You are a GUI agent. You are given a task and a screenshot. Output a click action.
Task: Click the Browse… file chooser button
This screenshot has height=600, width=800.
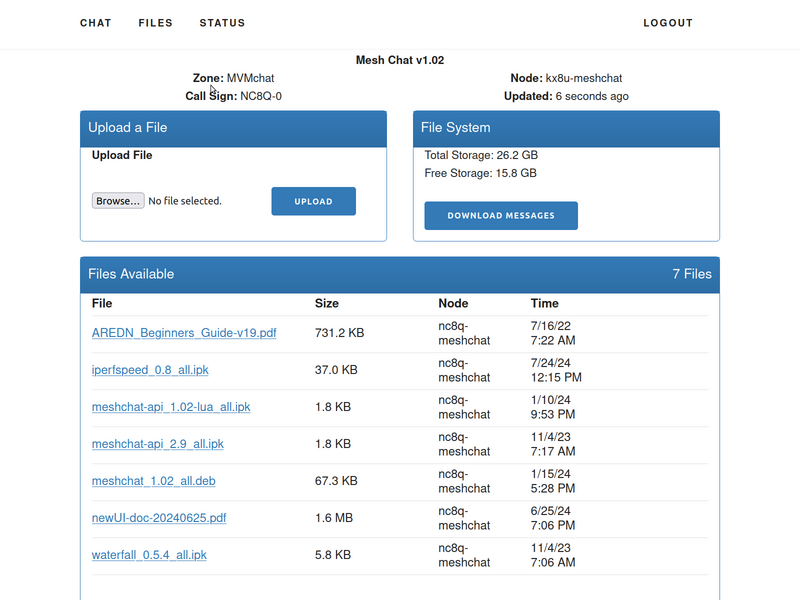[x=118, y=201]
